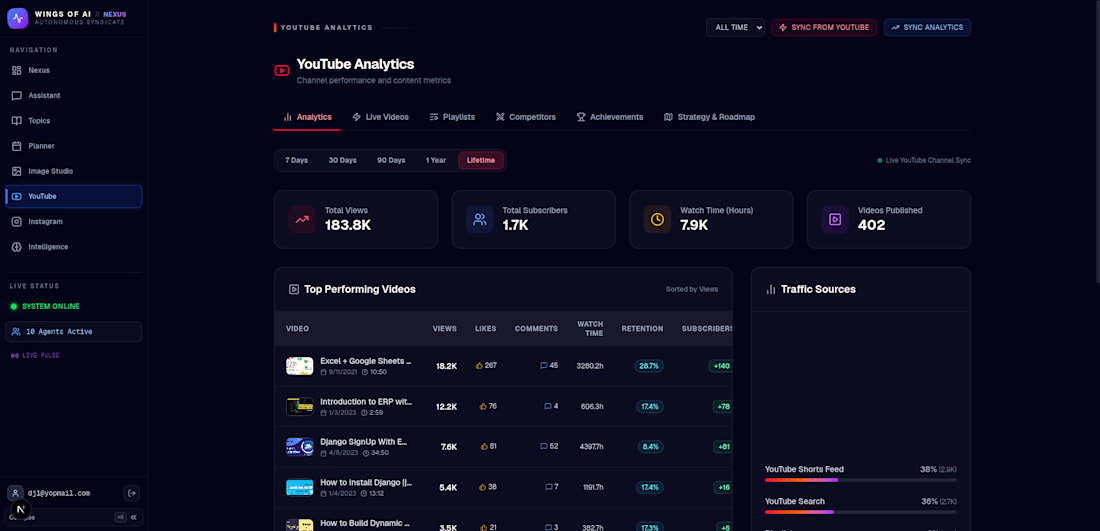Screen dimensions: 1100x531
Task: Click the Total Subscribers people icon
Action: [480, 220]
